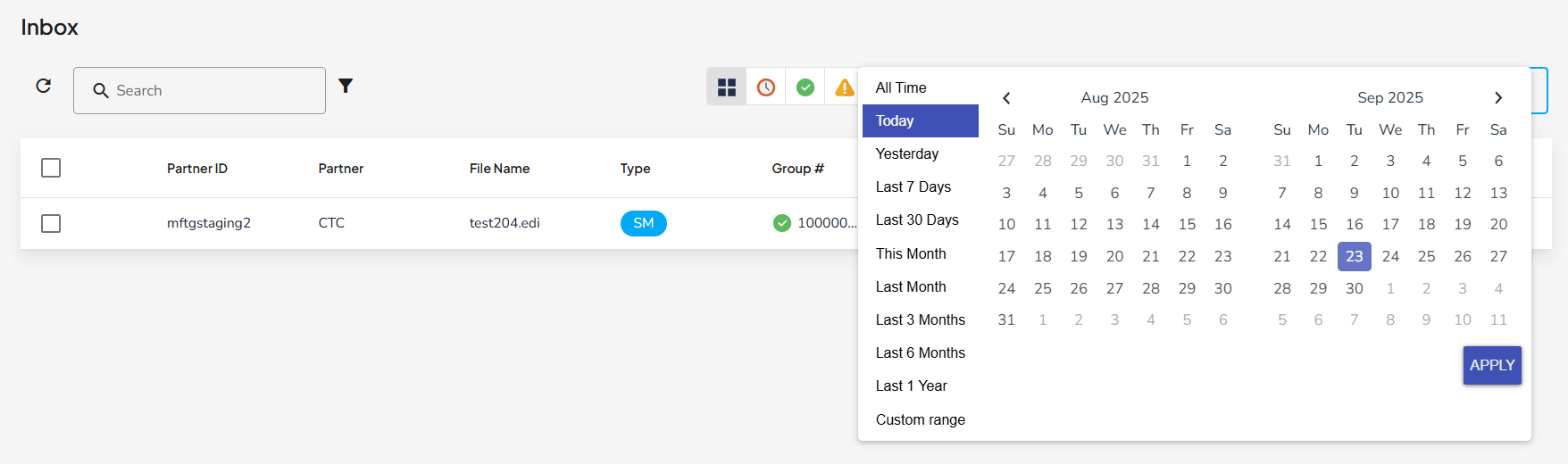Choose the Last 7 Days range

pyautogui.click(x=913, y=186)
